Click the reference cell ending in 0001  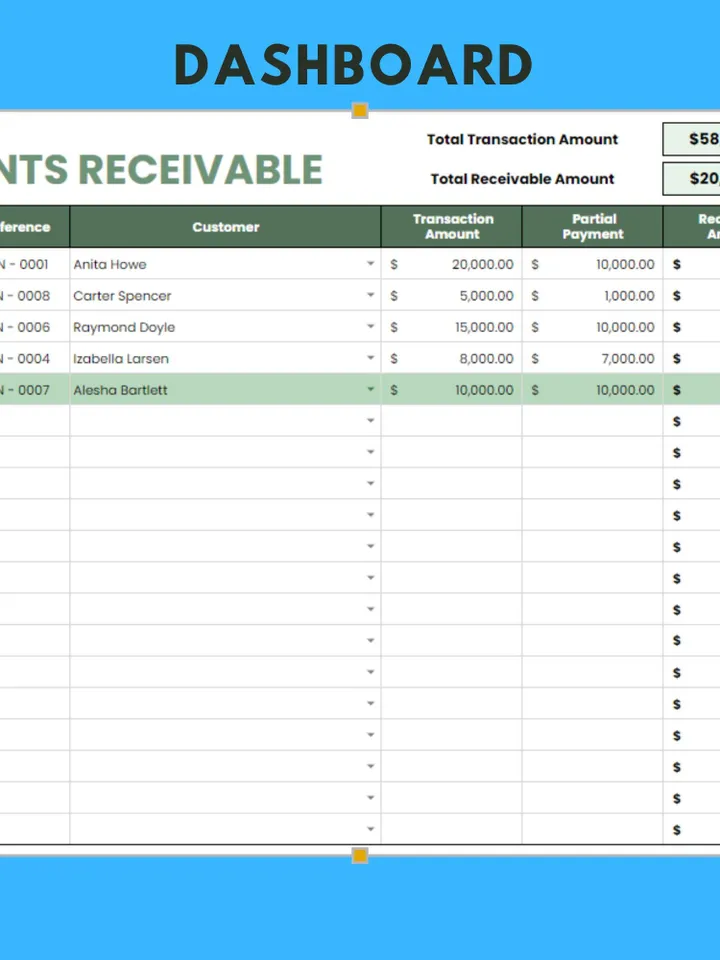coord(34,264)
